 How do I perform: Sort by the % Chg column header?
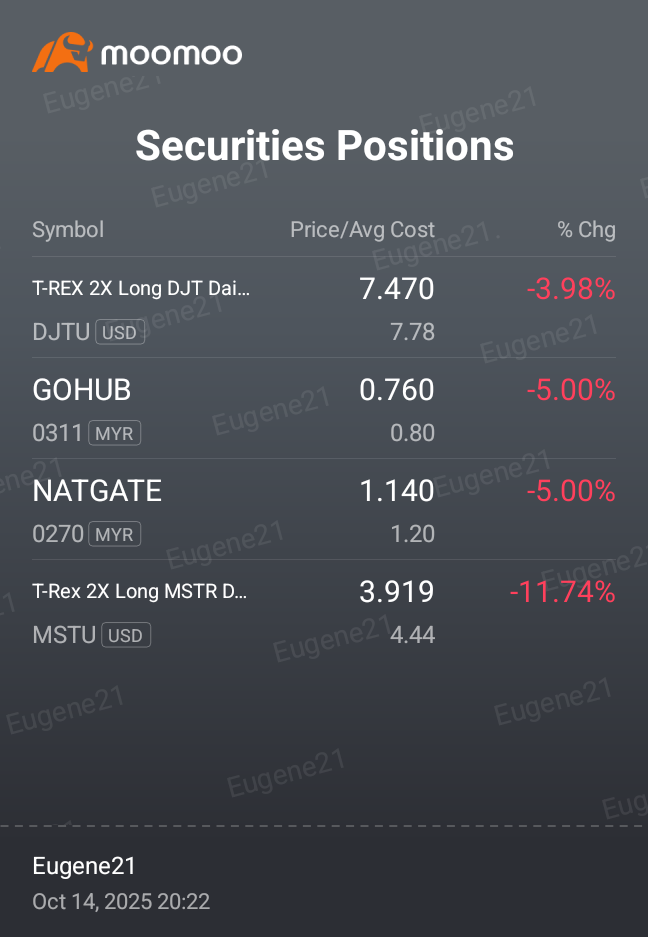click(586, 230)
